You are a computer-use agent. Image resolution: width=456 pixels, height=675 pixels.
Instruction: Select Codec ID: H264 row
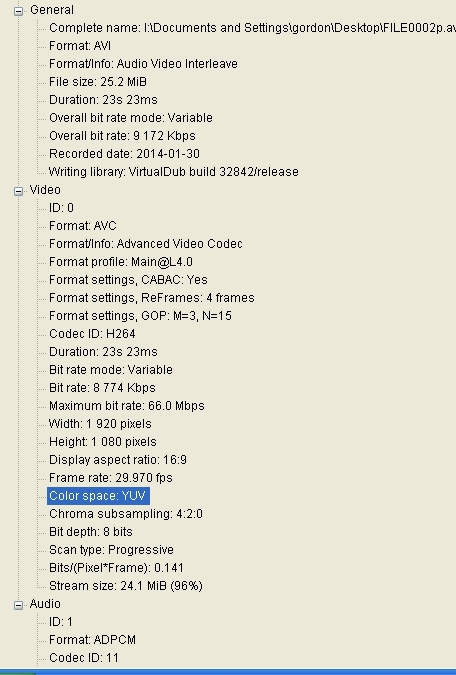point(92,334)
